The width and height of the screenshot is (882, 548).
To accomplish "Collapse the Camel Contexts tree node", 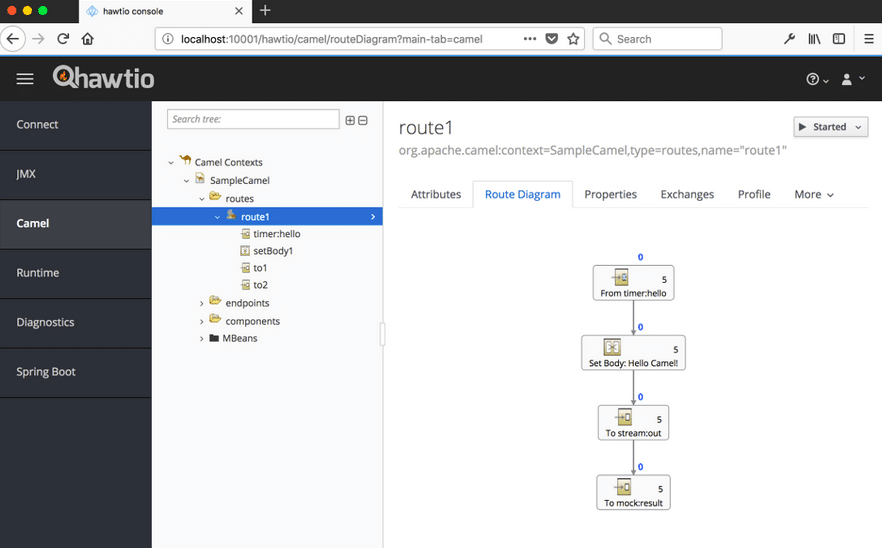I will pyautogui.click(x=171, y=163).
